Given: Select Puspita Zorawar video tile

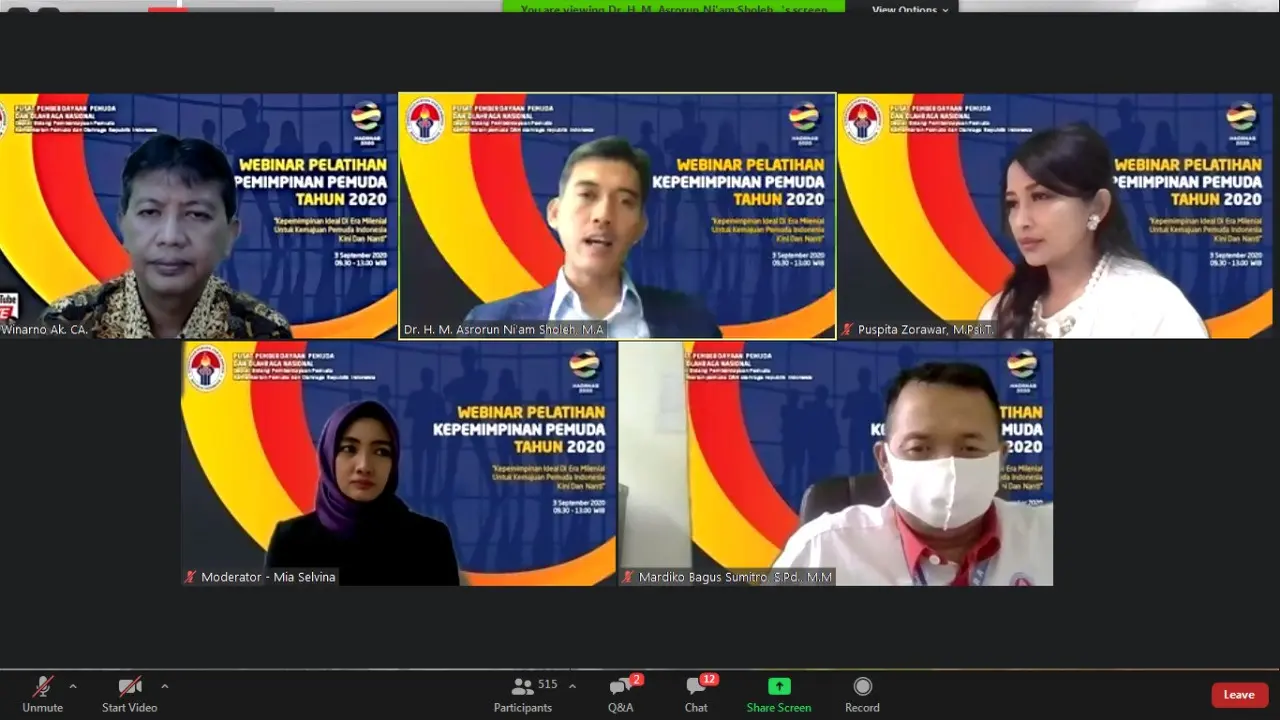Looking at the screenshot, I should pyautogui.click(x=1055, y=216).
